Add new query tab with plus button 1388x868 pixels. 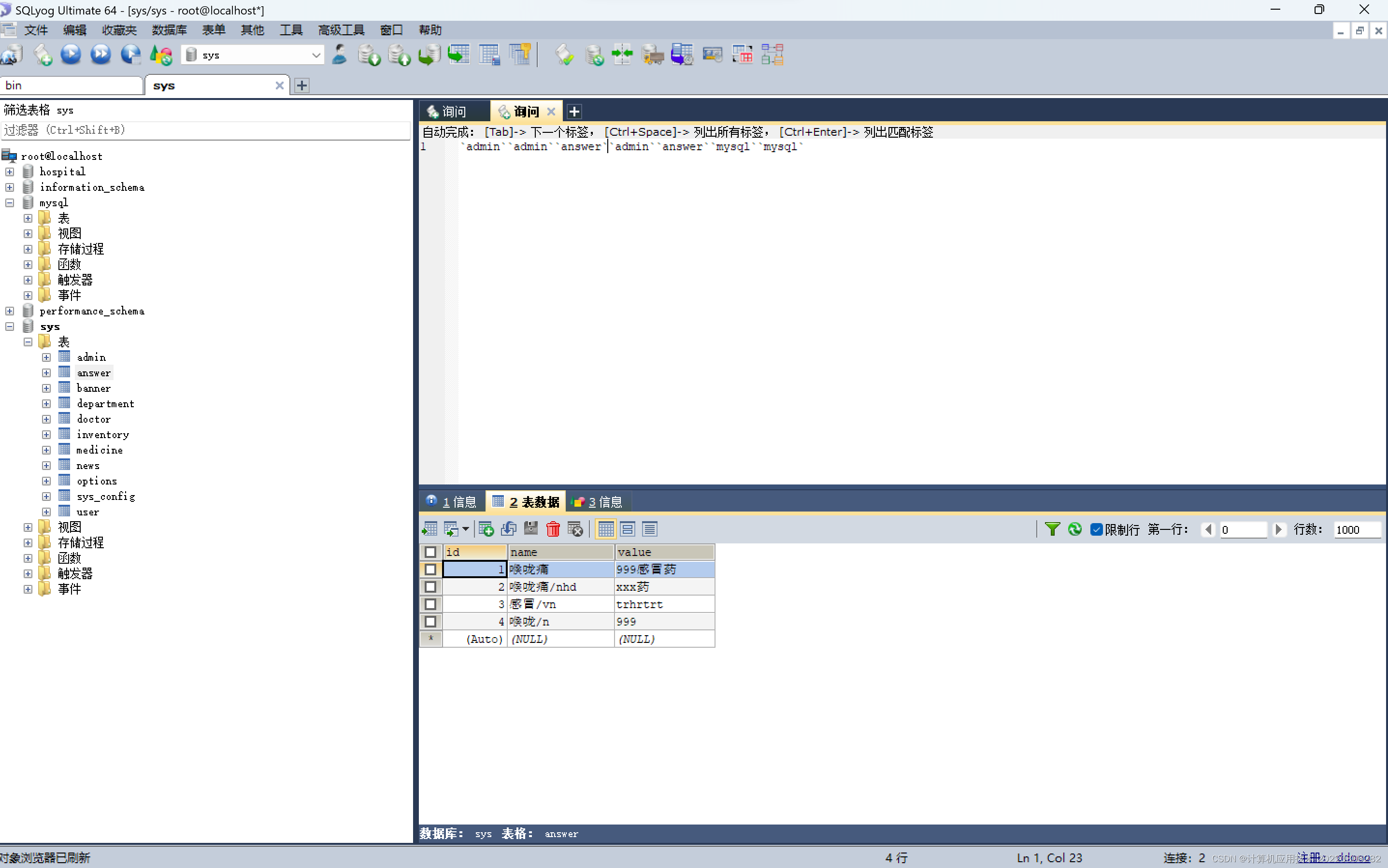coord(574,112)
